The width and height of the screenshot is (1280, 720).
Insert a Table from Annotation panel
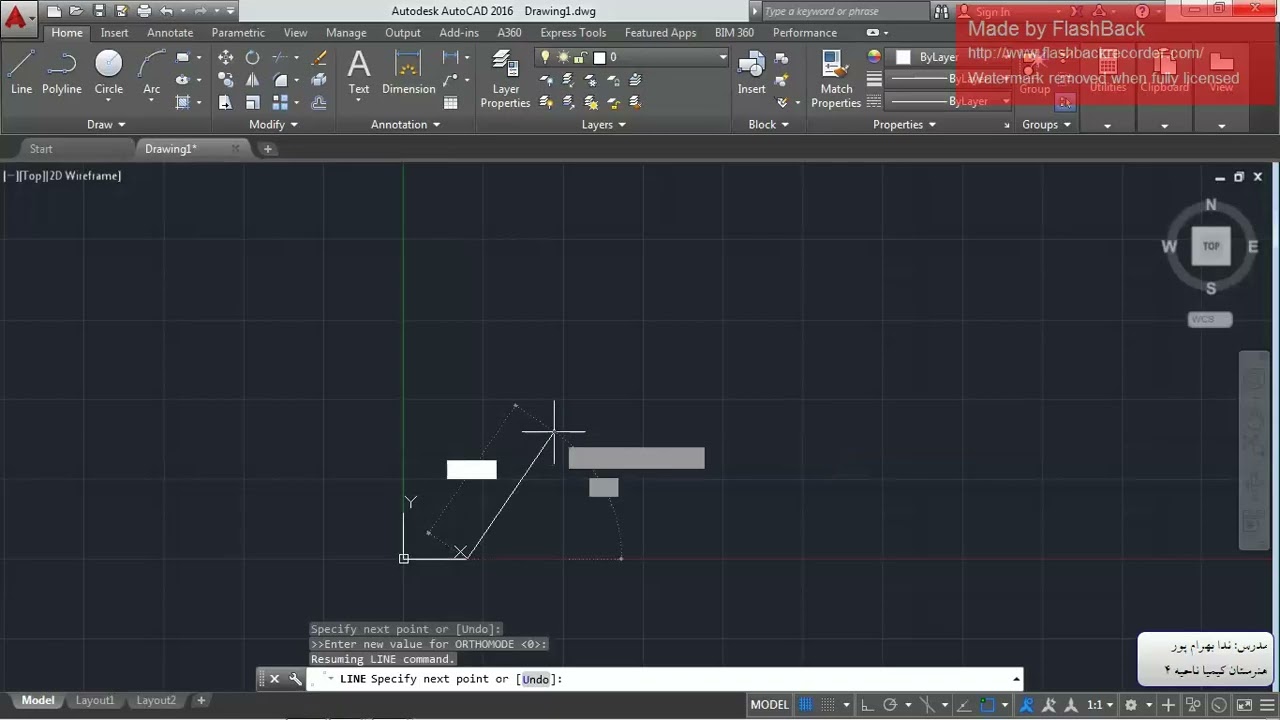[451, 102]
